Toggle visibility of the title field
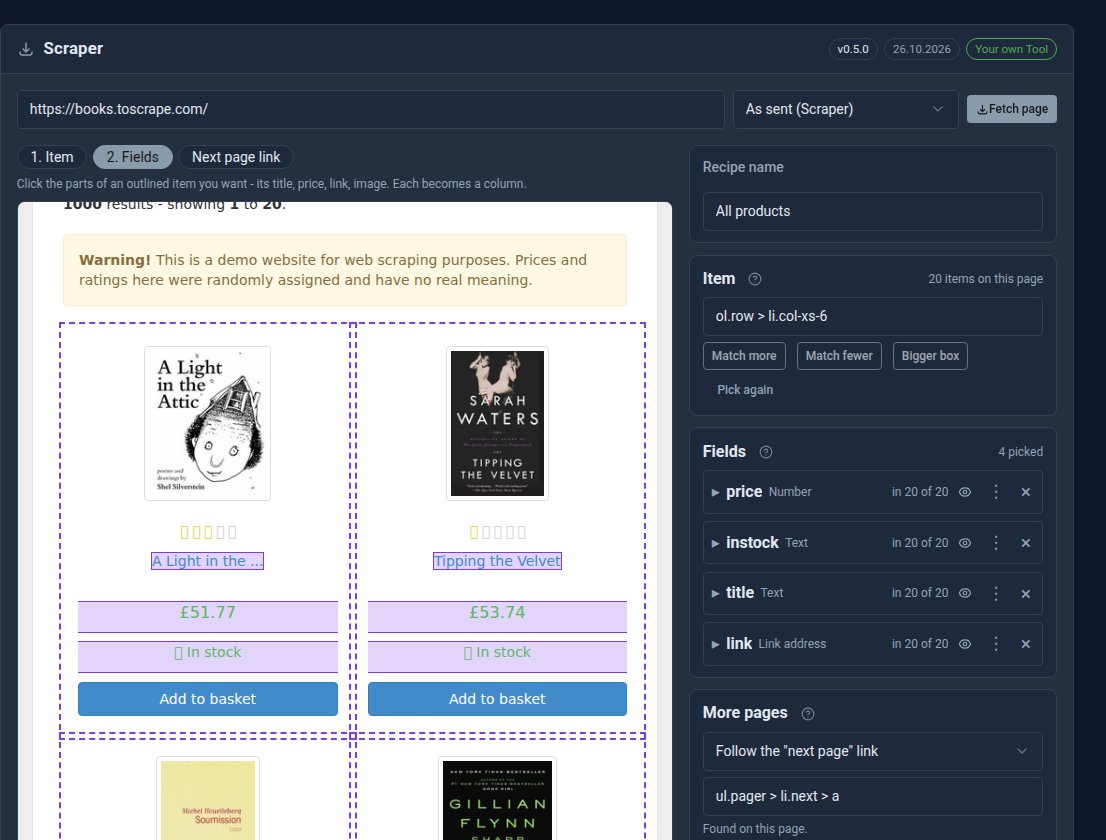The width and height of the screenshot is (1106, 840). [x=965, y=594]
